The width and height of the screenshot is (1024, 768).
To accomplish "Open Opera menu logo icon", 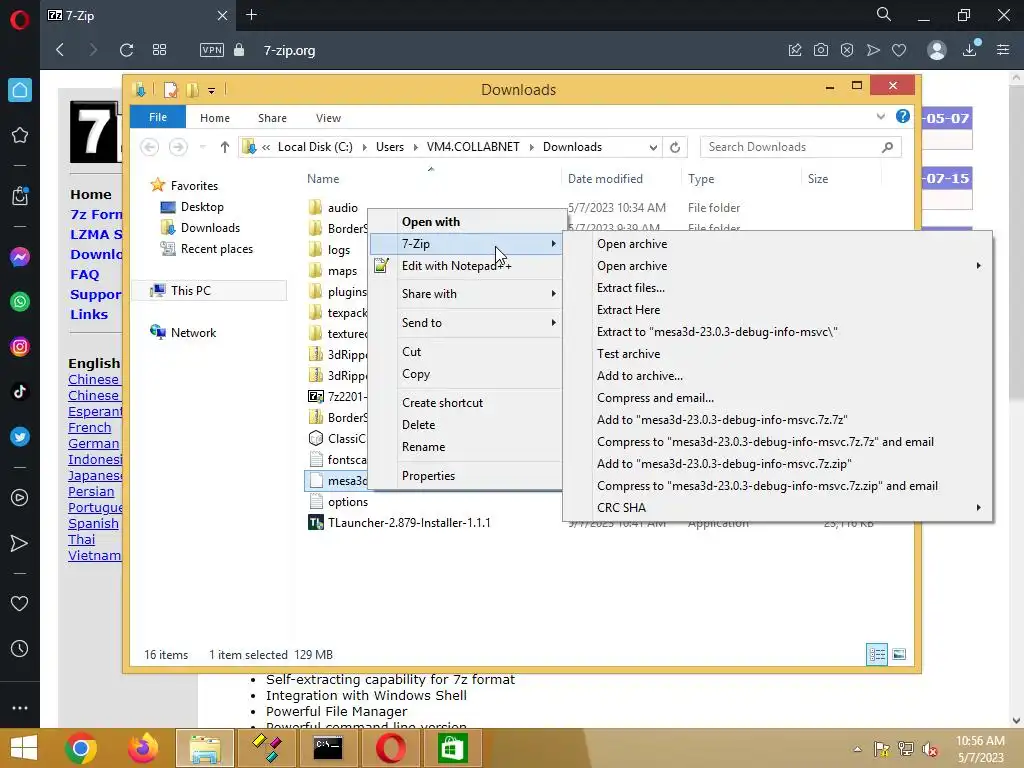I will pos(20,20).
